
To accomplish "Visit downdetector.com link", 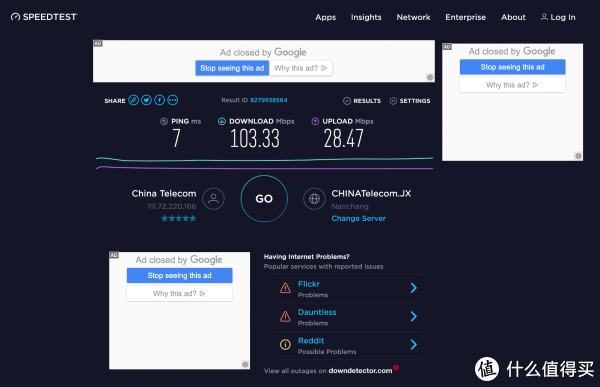I will [x=360, y=371].
